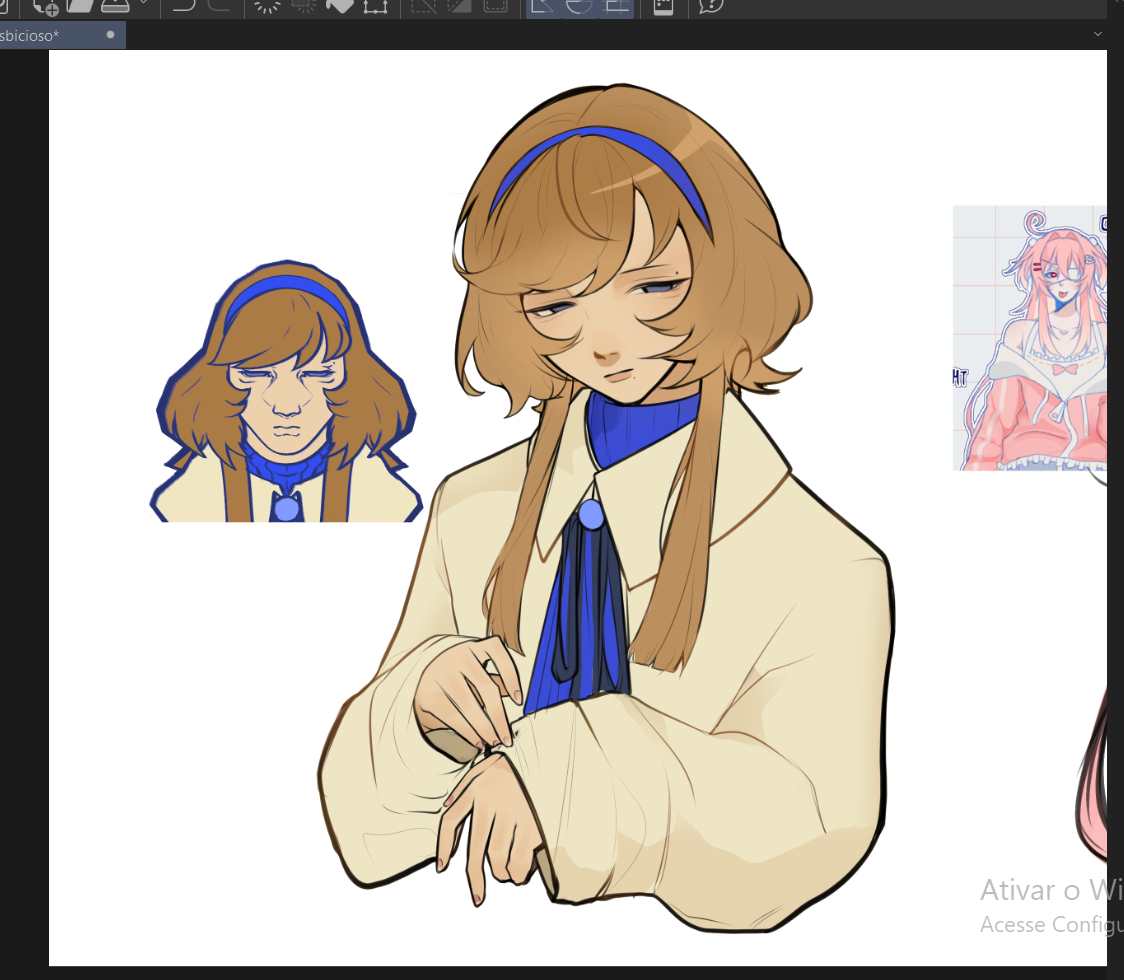Screen dimensions: 1124x980
Task: Click the Invert selection icon
Action: tap(459, 5)
